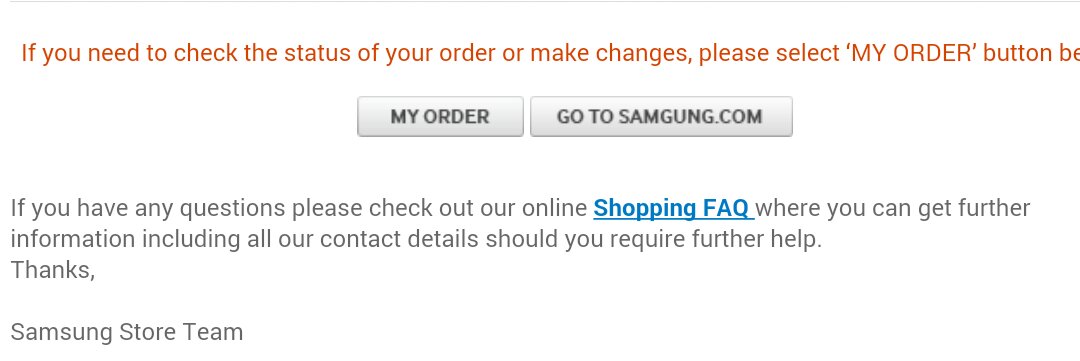The width and height of the screenshot is (1080, 361).
Task: Click 'SAMGUNG.COM' label on the right button
Action: pyautogui.click(x=690, y=116)
